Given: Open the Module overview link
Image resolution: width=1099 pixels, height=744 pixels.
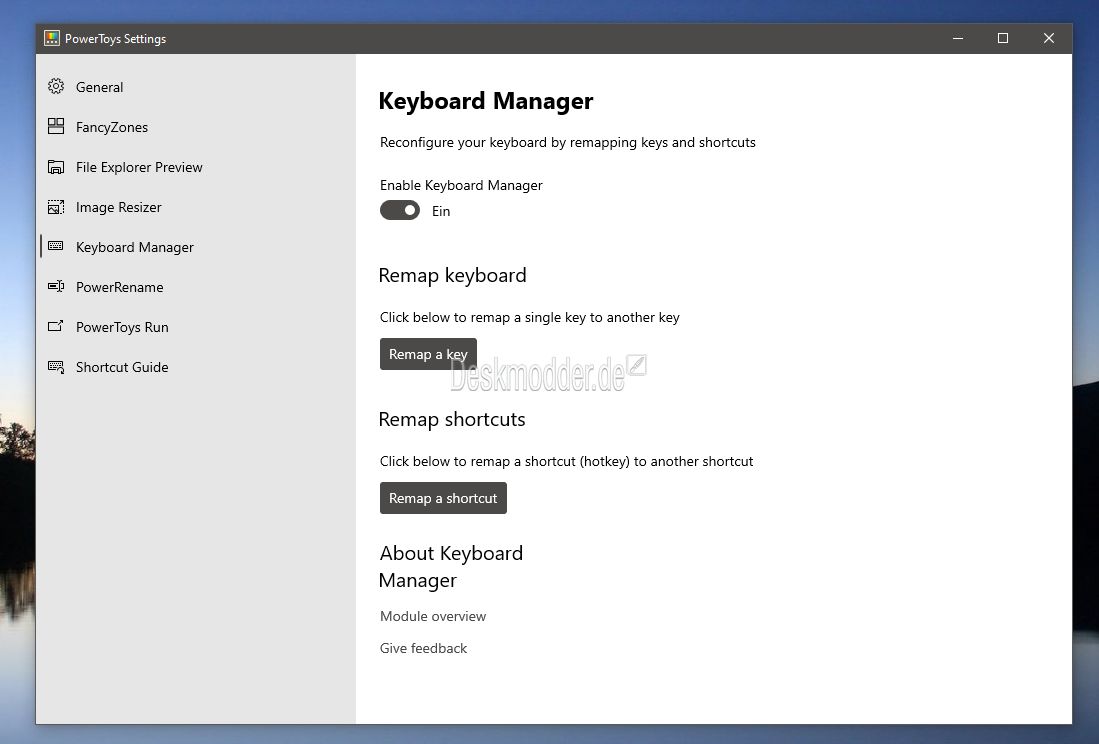Looking at the screenshot, I should [x=432, y=616].
